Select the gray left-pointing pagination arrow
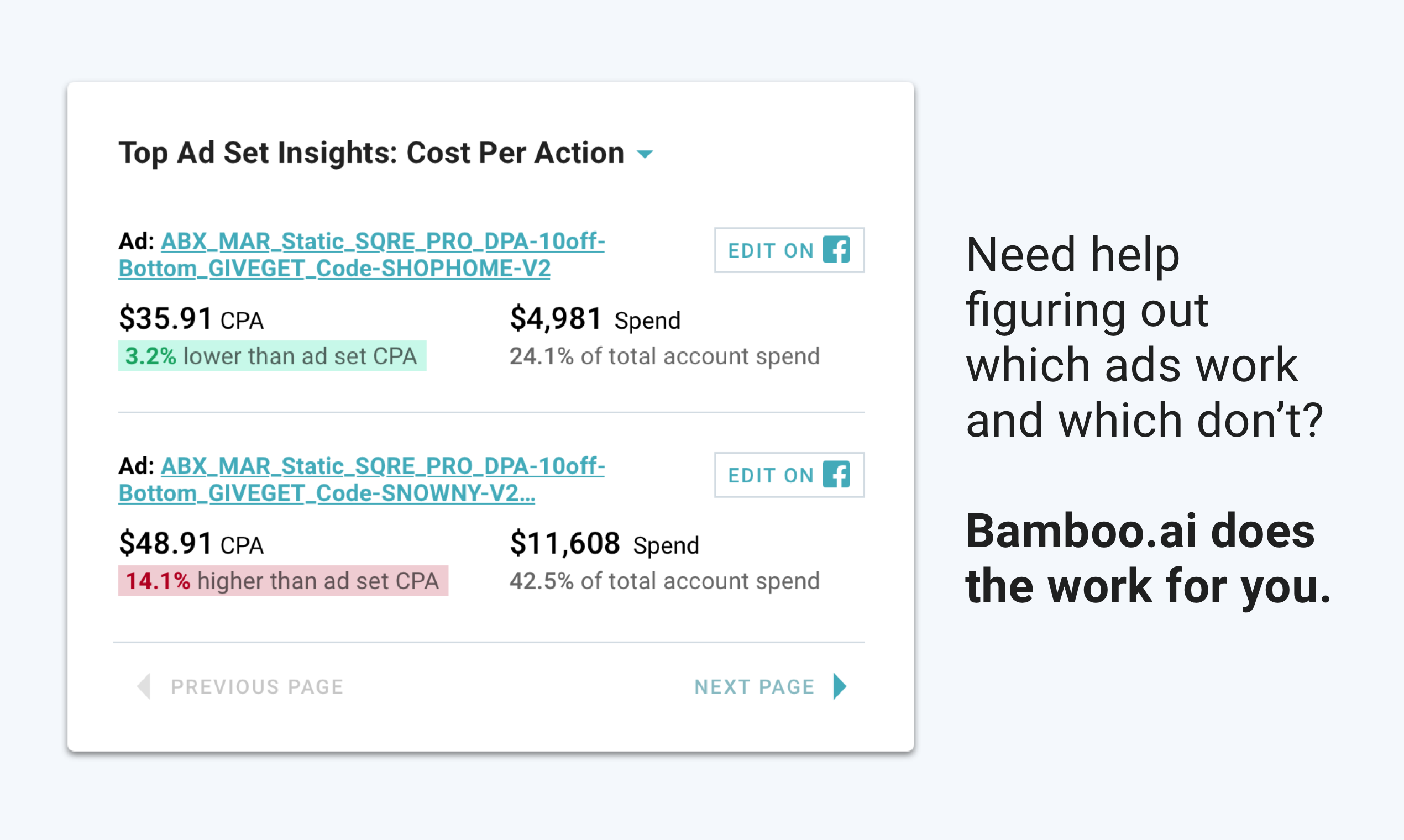Viewport: 1404px width, 840px height. point(144,686)
